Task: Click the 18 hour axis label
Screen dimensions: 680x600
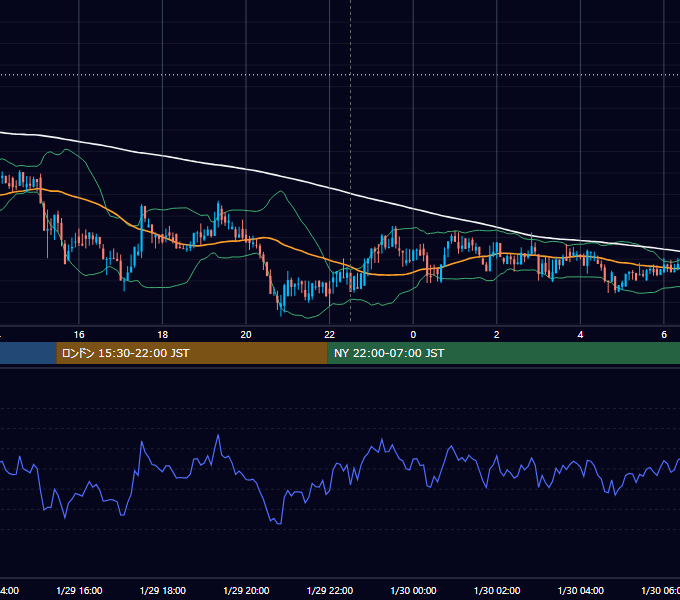Action: coord(163,335)
